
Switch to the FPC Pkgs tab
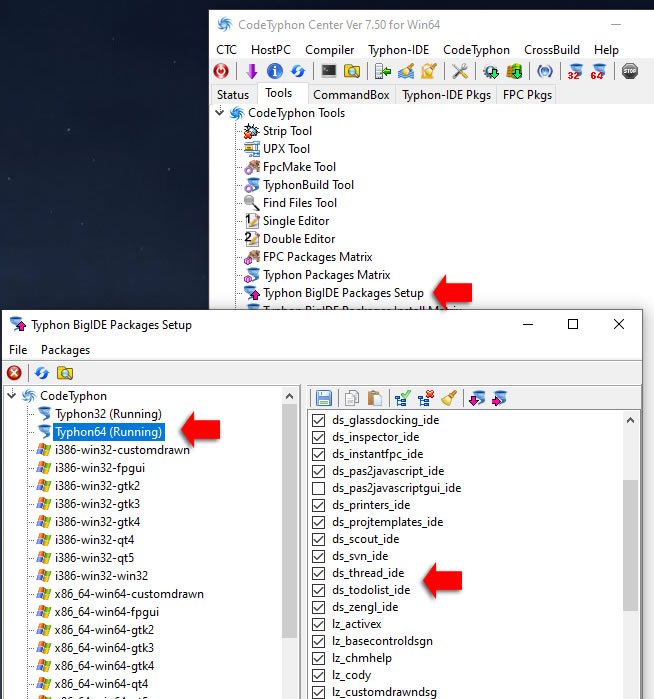click(x=527, y=95)
